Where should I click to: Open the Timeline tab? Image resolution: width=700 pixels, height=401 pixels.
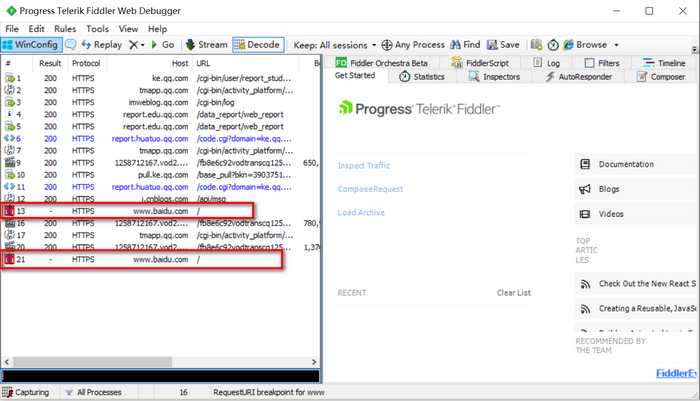coord(664,63)
